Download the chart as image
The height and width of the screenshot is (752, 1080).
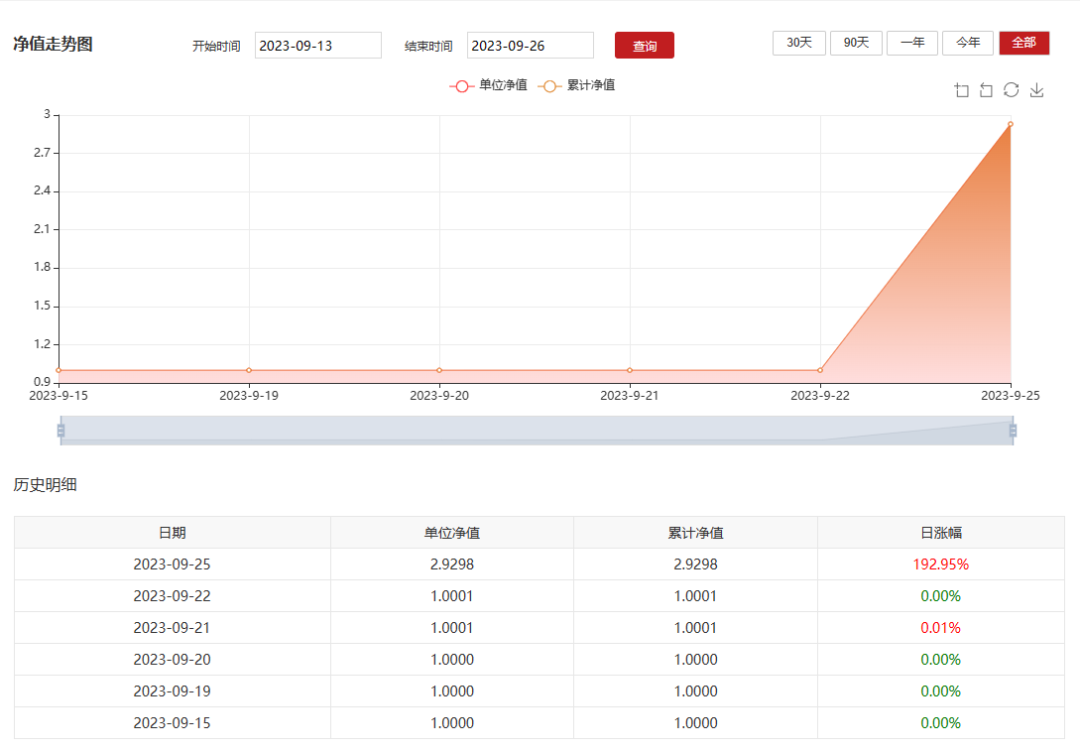click(x=1037, y=91)
